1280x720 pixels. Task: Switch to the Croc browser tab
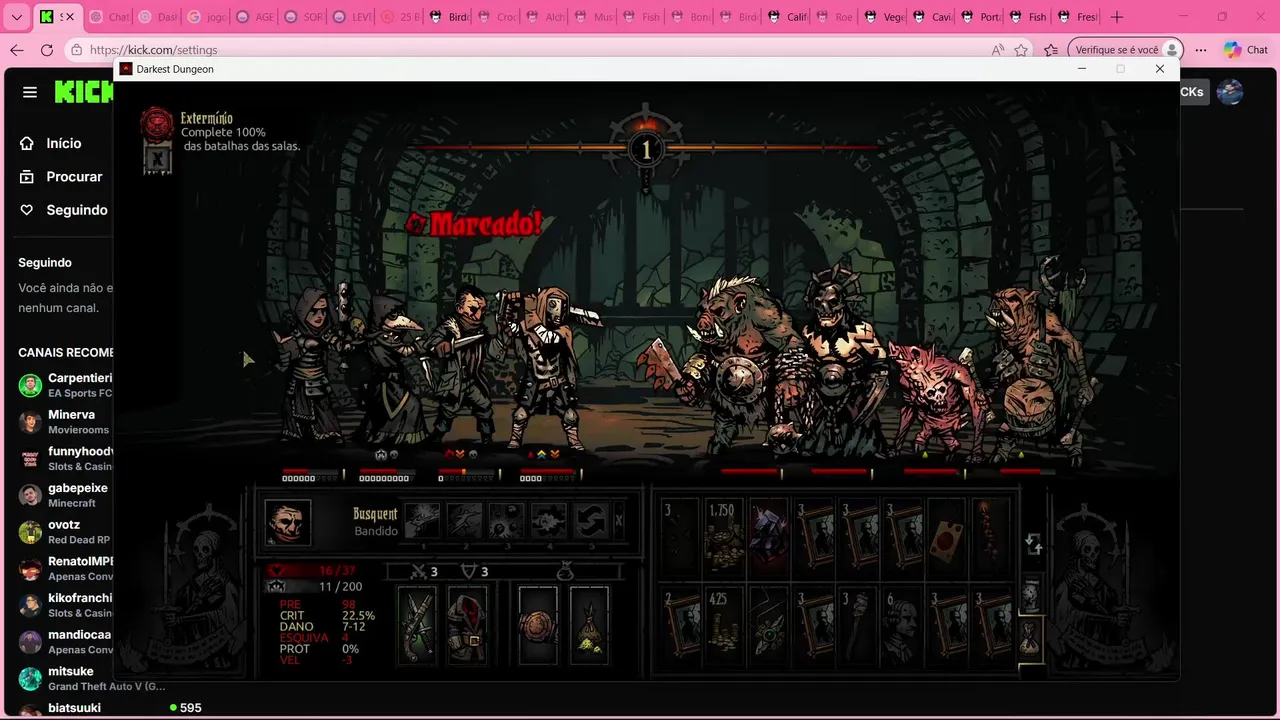[x=497, y=17]
